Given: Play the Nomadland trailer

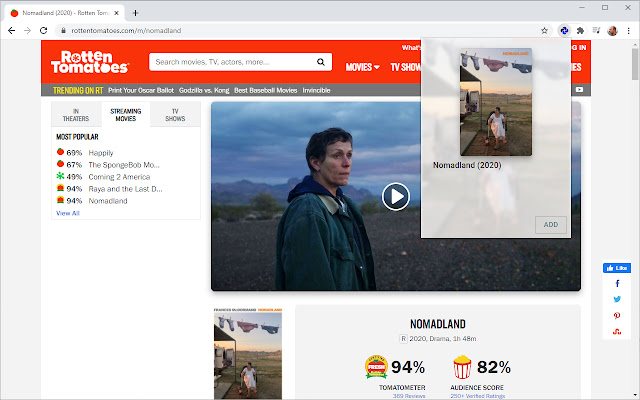Looking at the screenshot, I should pos(396,197).
